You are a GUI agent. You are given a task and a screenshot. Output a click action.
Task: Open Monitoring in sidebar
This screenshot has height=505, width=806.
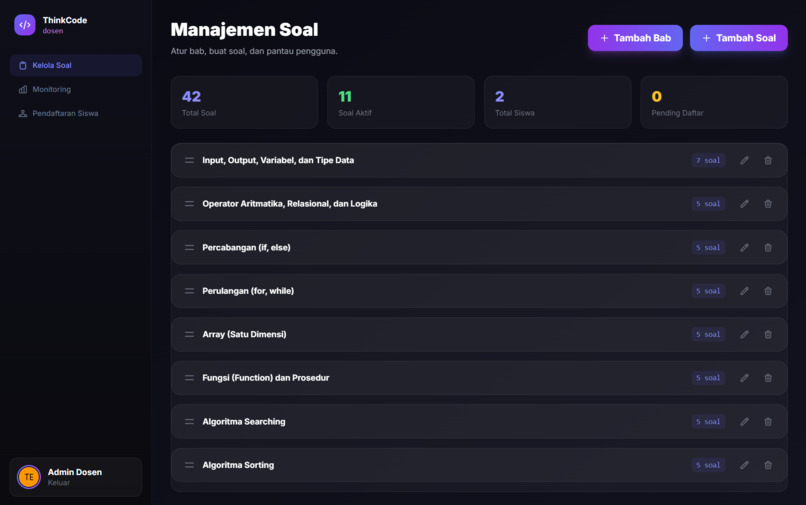click(76, 89)
